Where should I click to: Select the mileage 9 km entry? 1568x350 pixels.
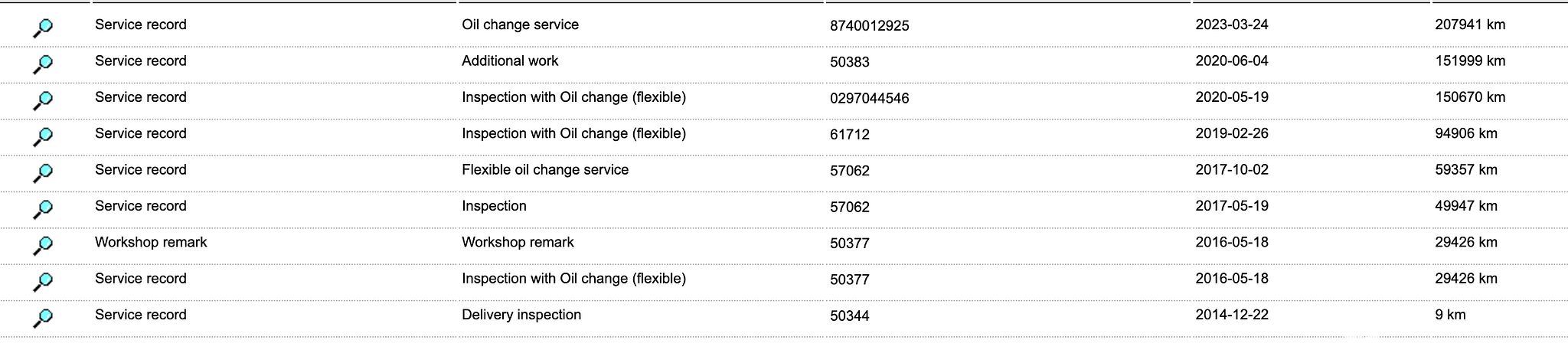click(1449, 315)
